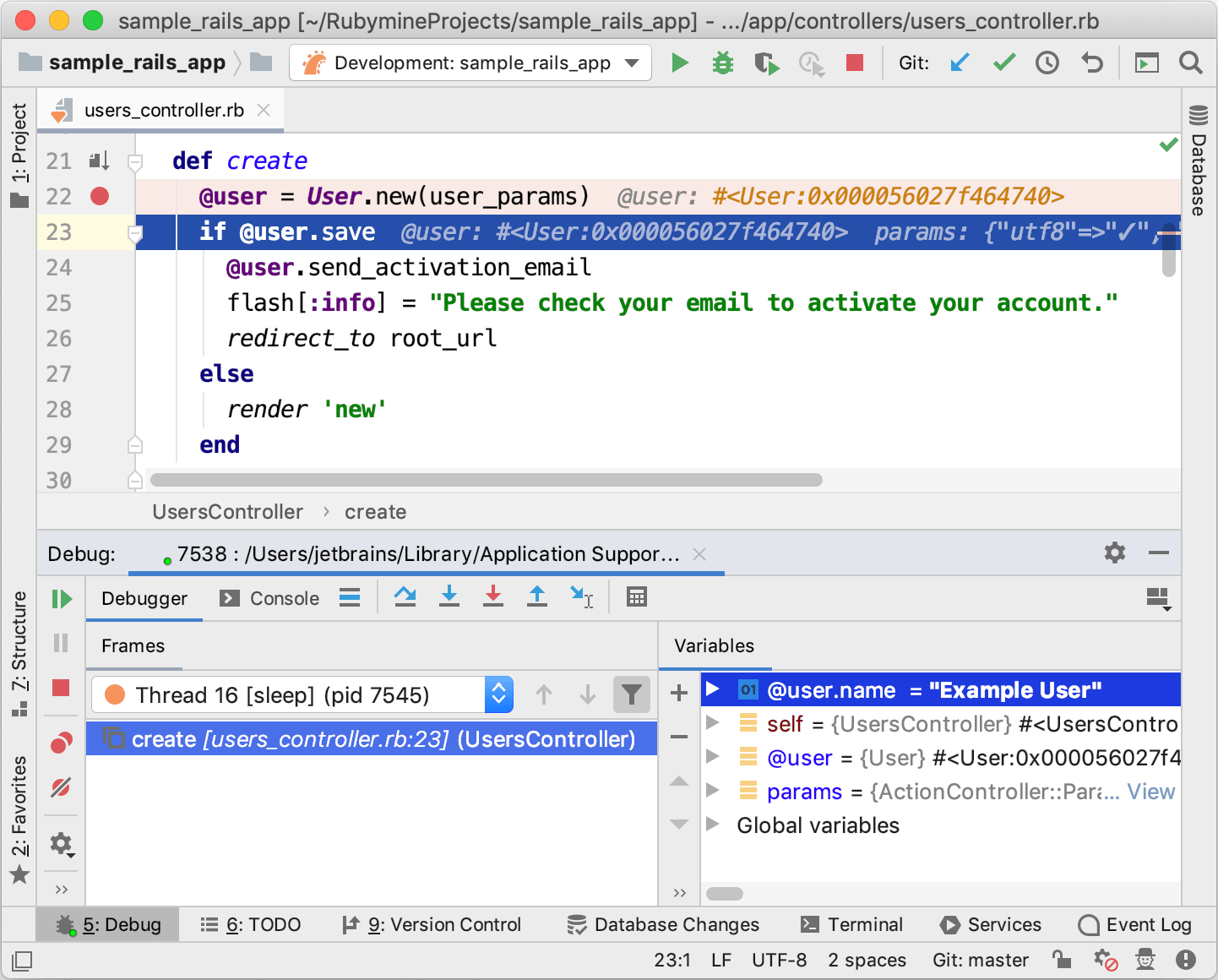Toggle the breakpoint on line 22
Viewport: 1218px width, 980px height.
pos(99,196)
